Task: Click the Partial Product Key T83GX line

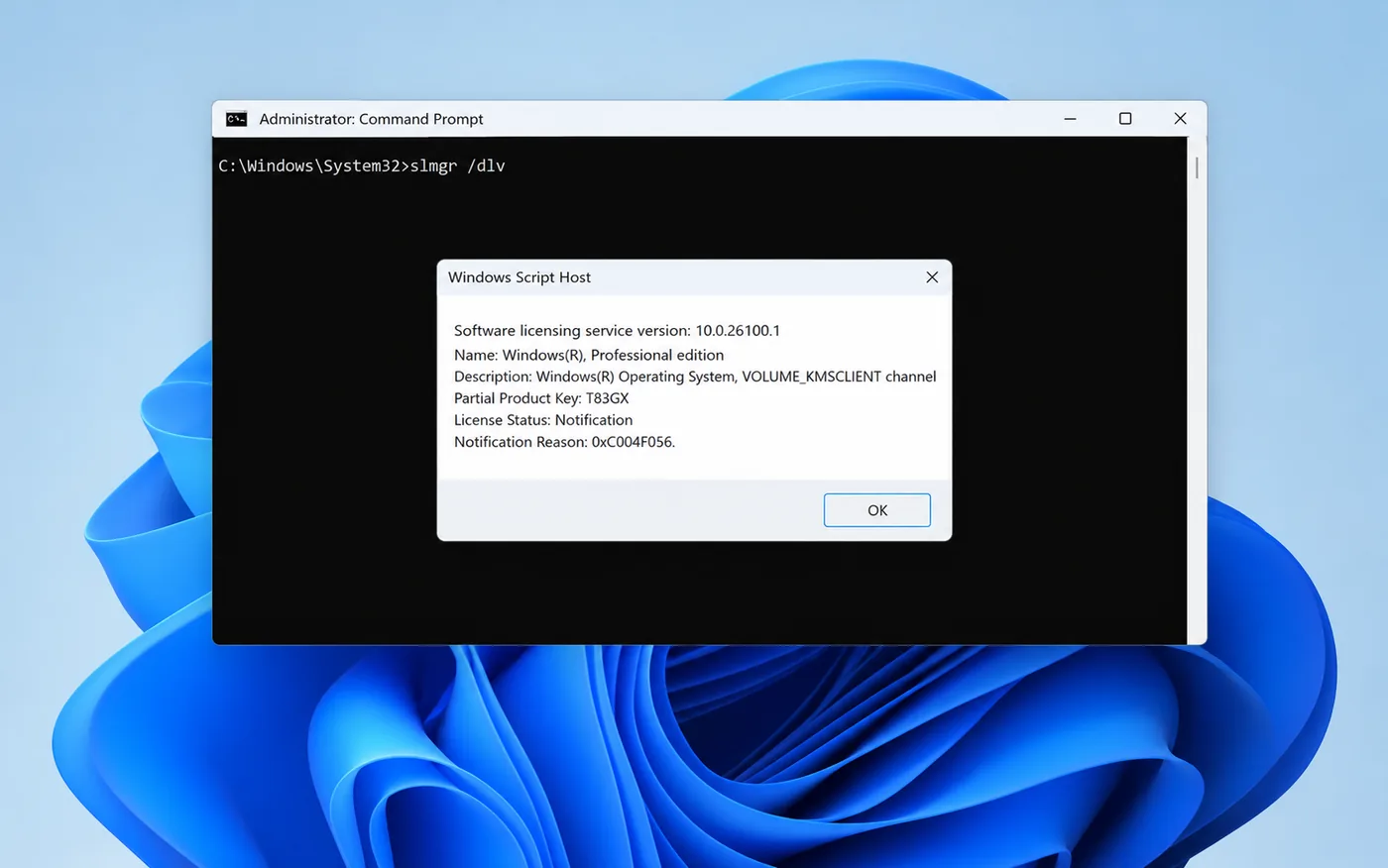Action: 541,398
